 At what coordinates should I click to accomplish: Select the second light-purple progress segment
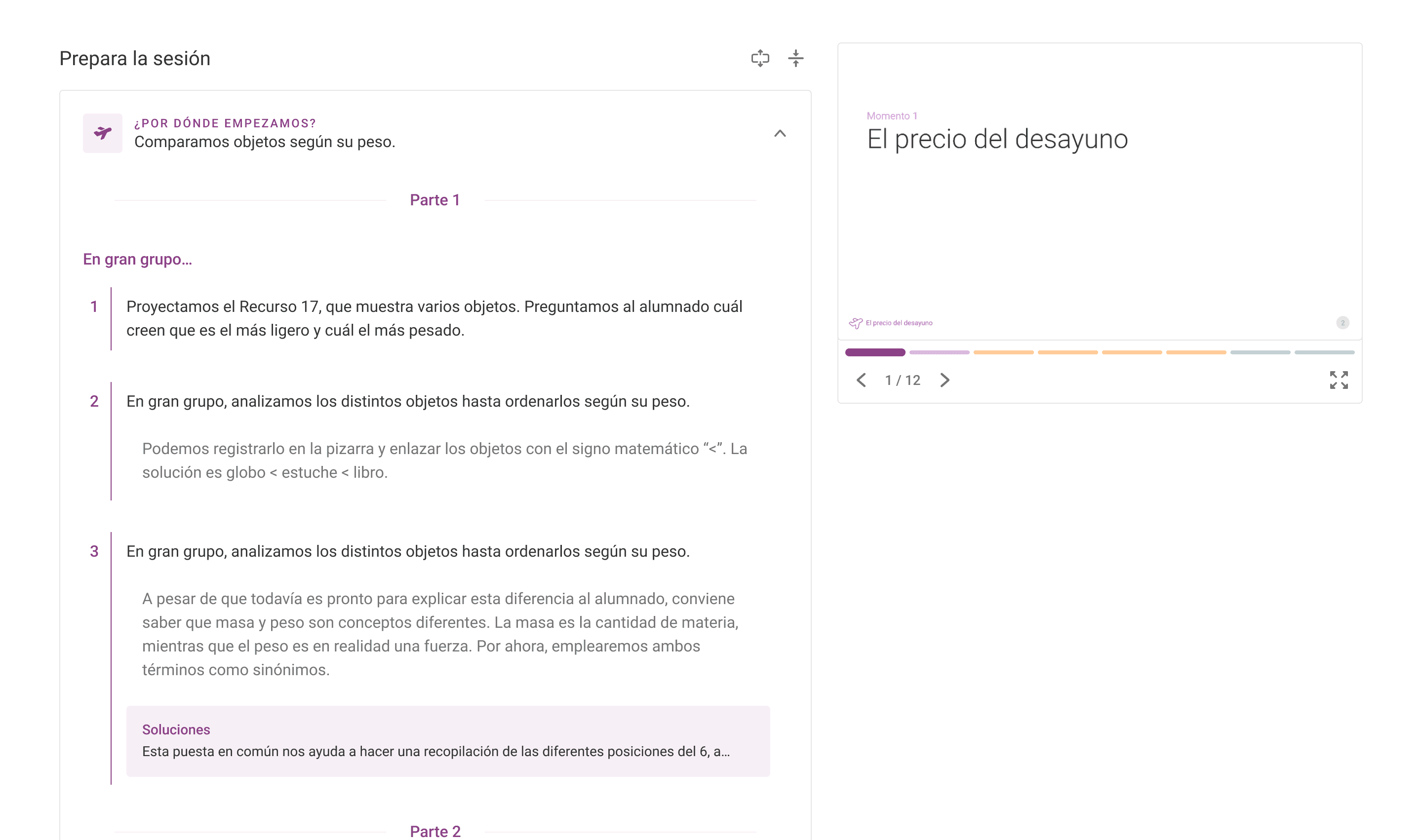(939, 352)
